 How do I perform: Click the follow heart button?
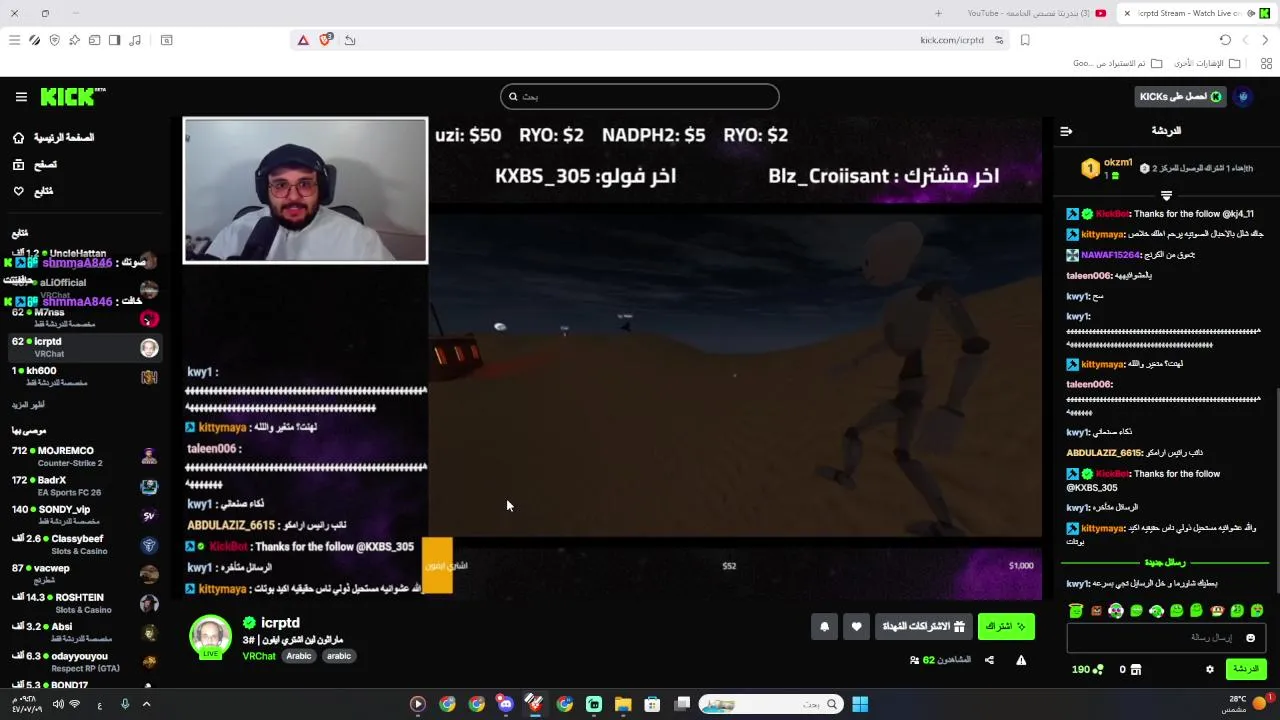(x=856, y=627)
